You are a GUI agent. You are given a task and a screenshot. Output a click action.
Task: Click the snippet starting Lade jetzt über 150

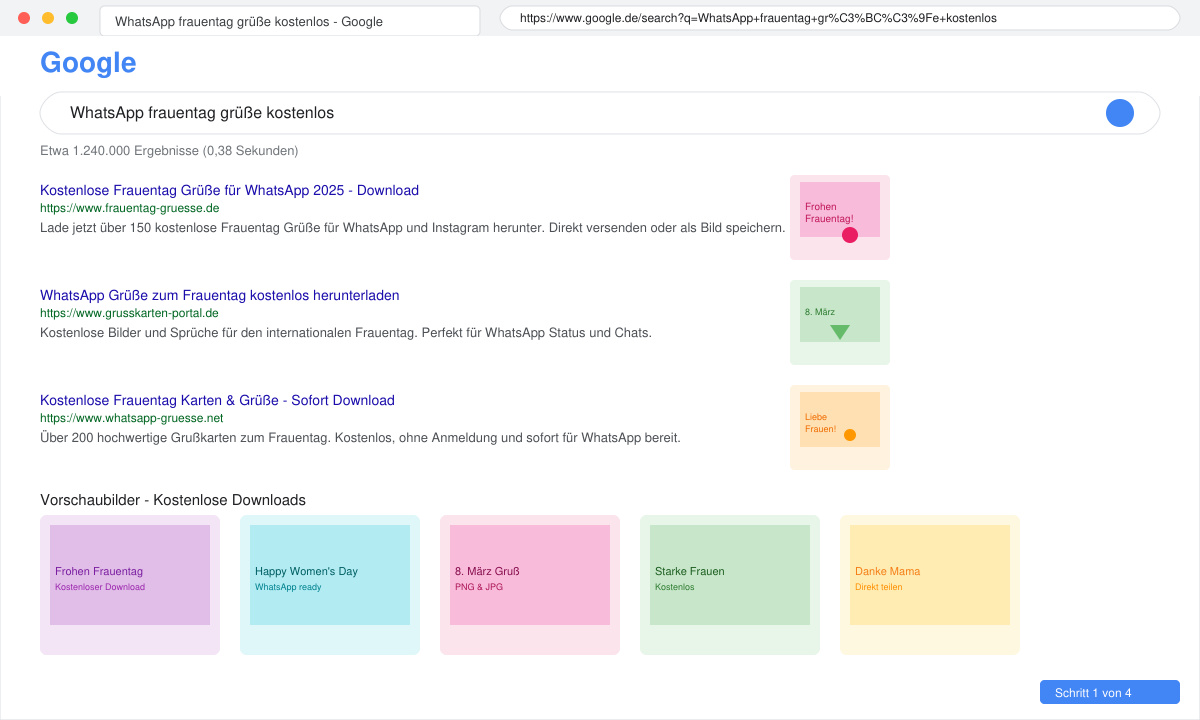click(x=412, y=228)
